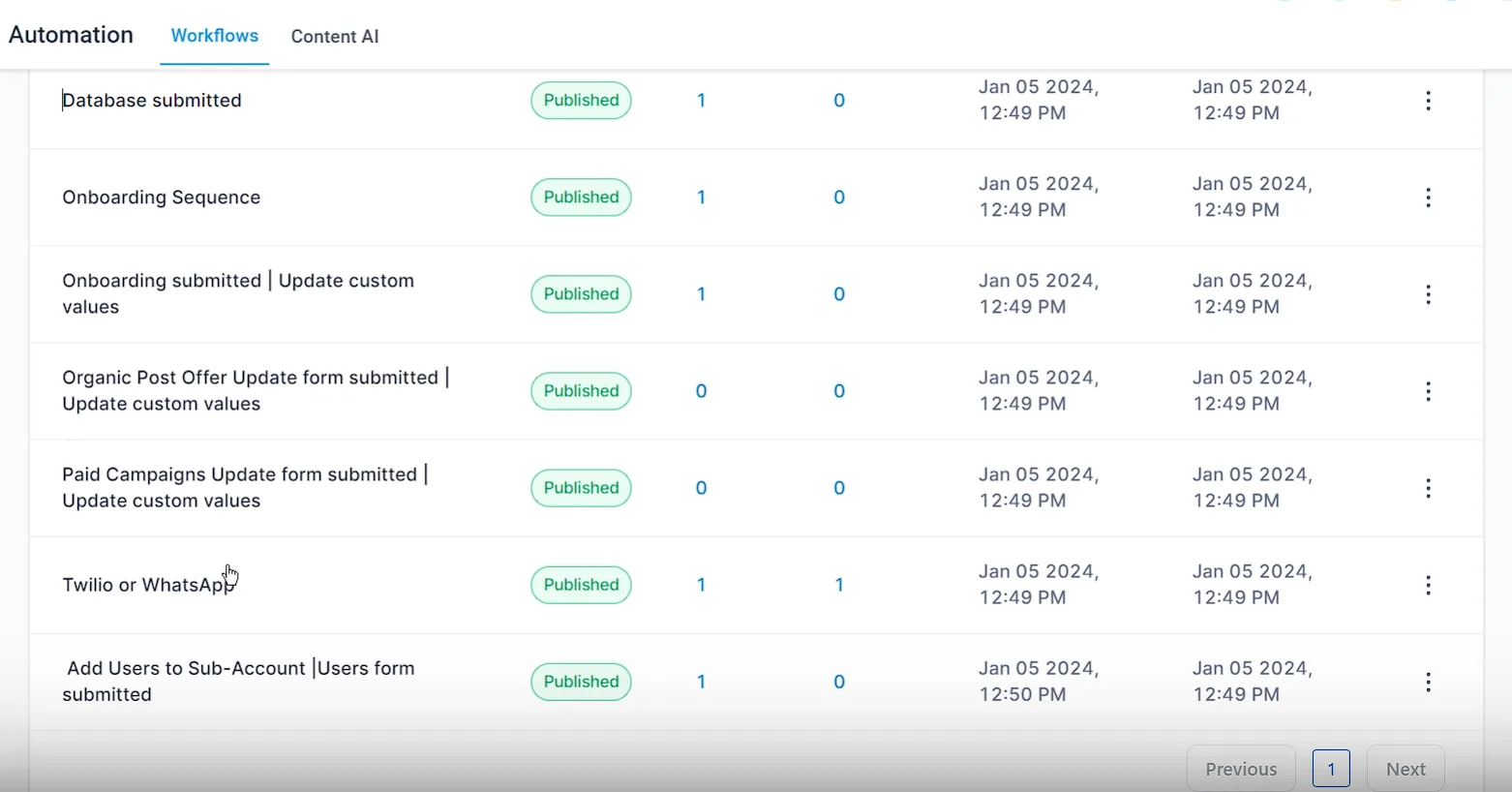The height and width of the screenshot is (792, 1512).
Task: Click Published badge for Database submitted
Action: pos(581,101)
